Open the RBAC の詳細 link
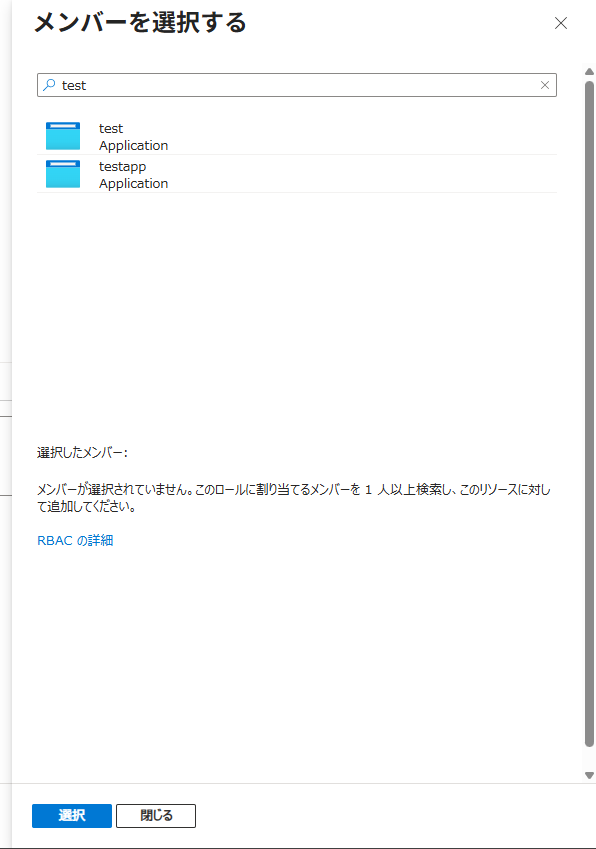 pyautogui.click(x=75, y=540)
